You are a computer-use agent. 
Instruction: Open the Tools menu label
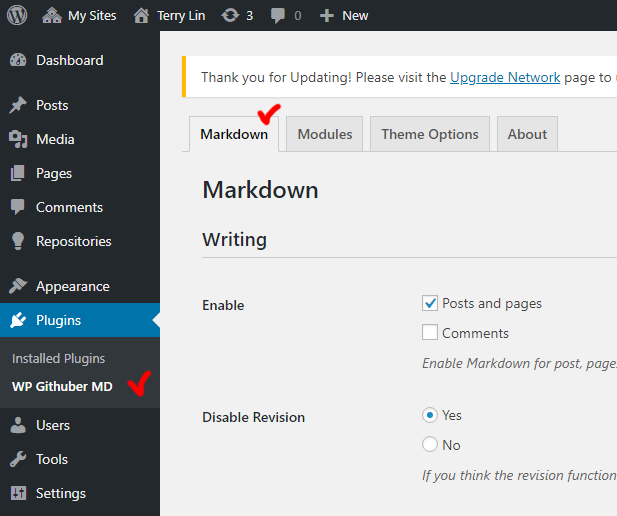click(x=52, y=459)
